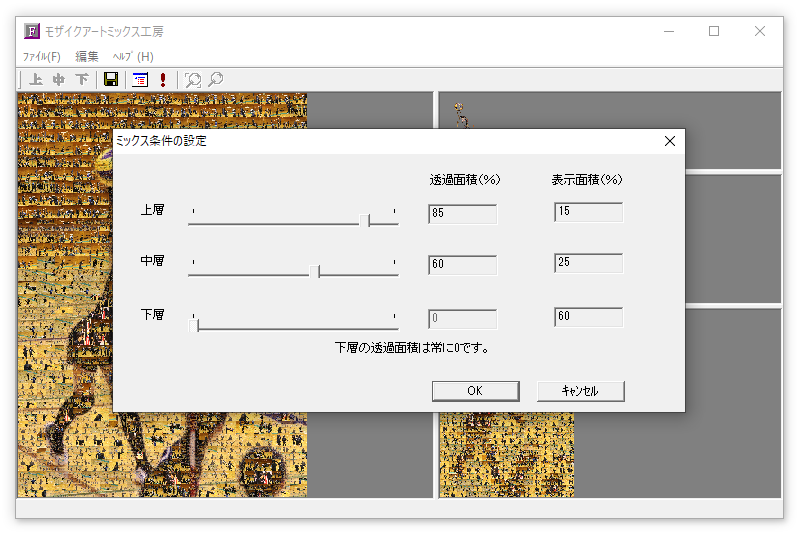Open the mix settings list icon

coord(140,79)
